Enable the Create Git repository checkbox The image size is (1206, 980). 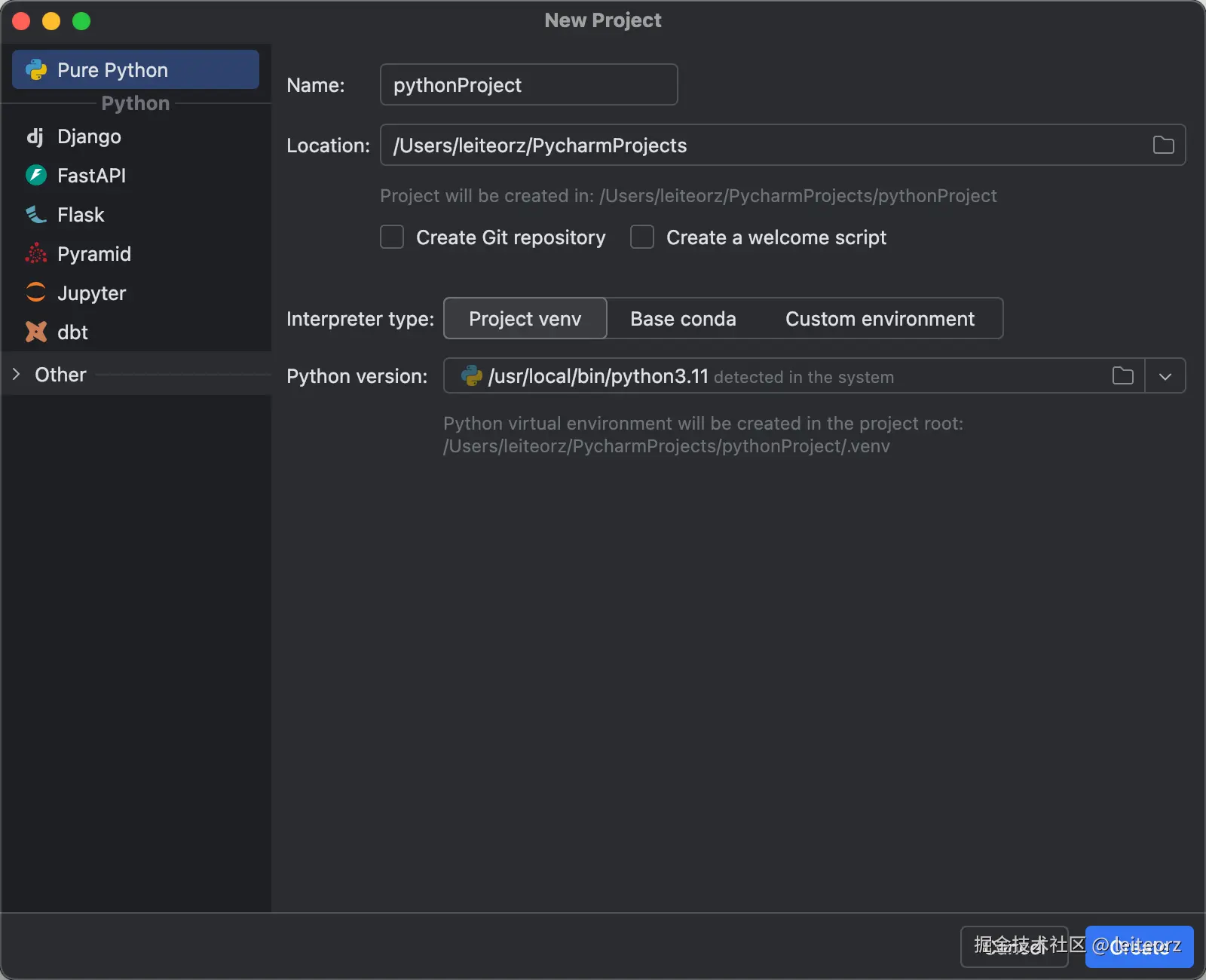(x=392, y=237)
